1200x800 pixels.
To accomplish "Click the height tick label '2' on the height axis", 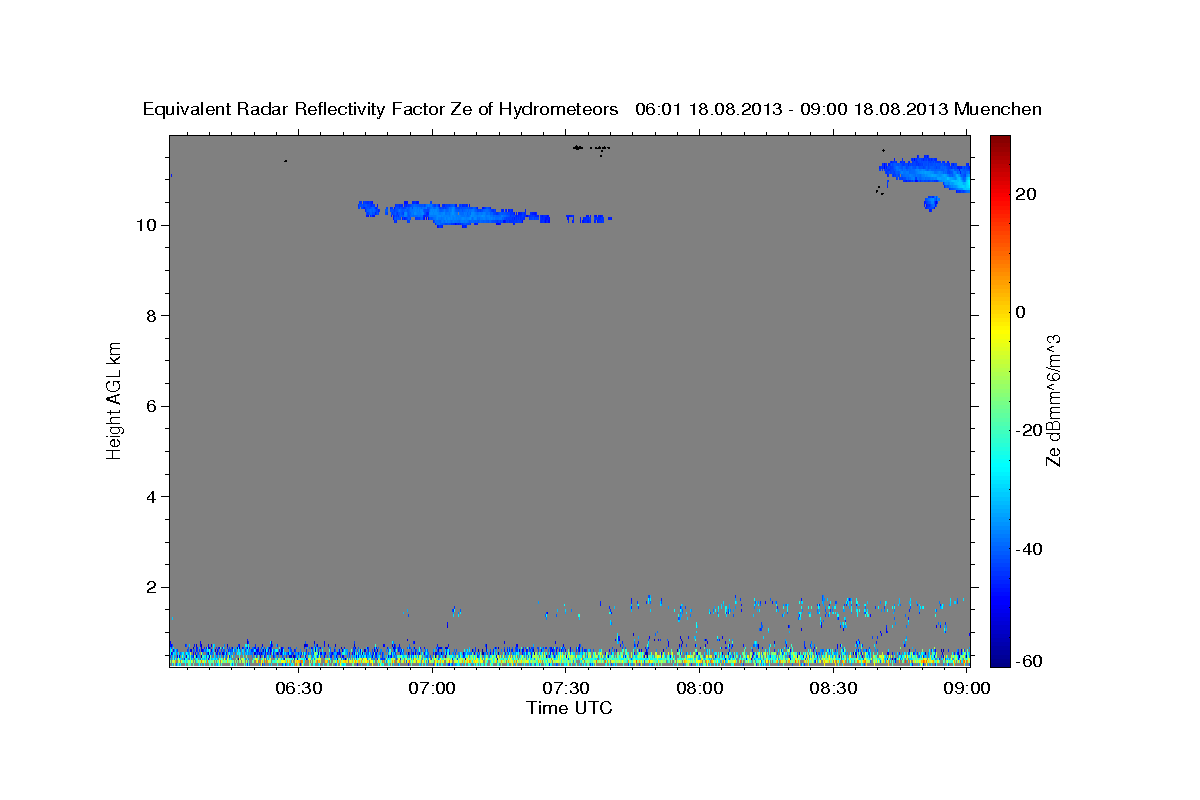I will [x=152, y=587].
